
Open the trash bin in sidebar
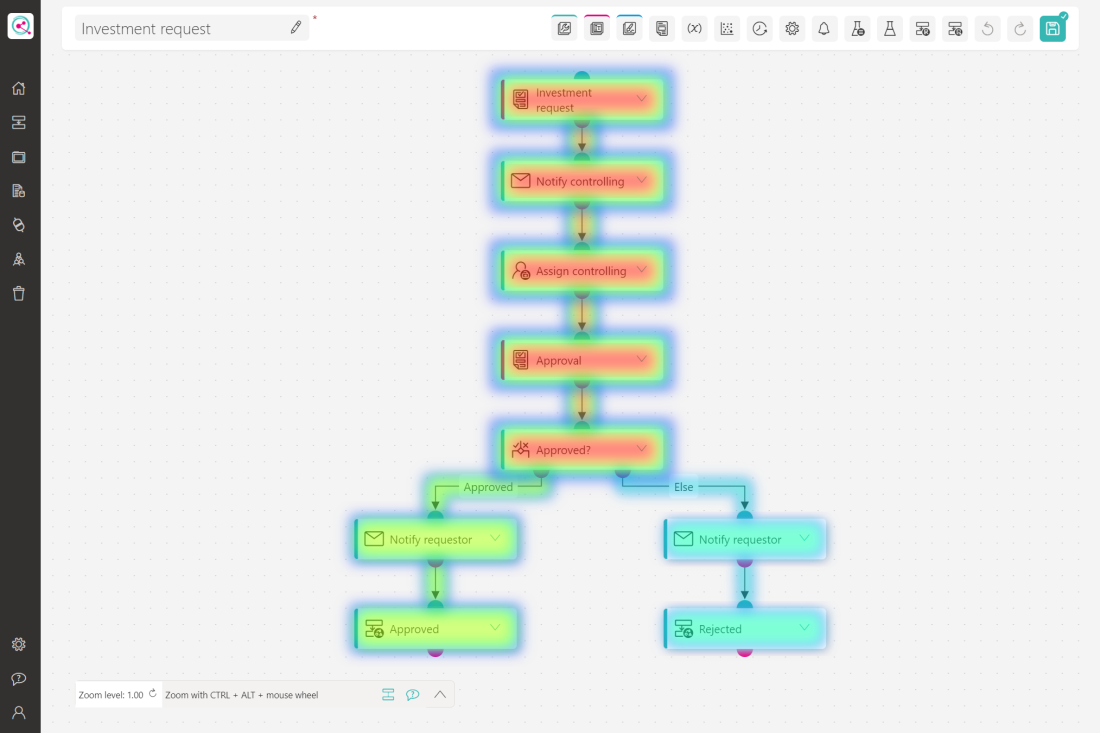click(x=19, y=293)
